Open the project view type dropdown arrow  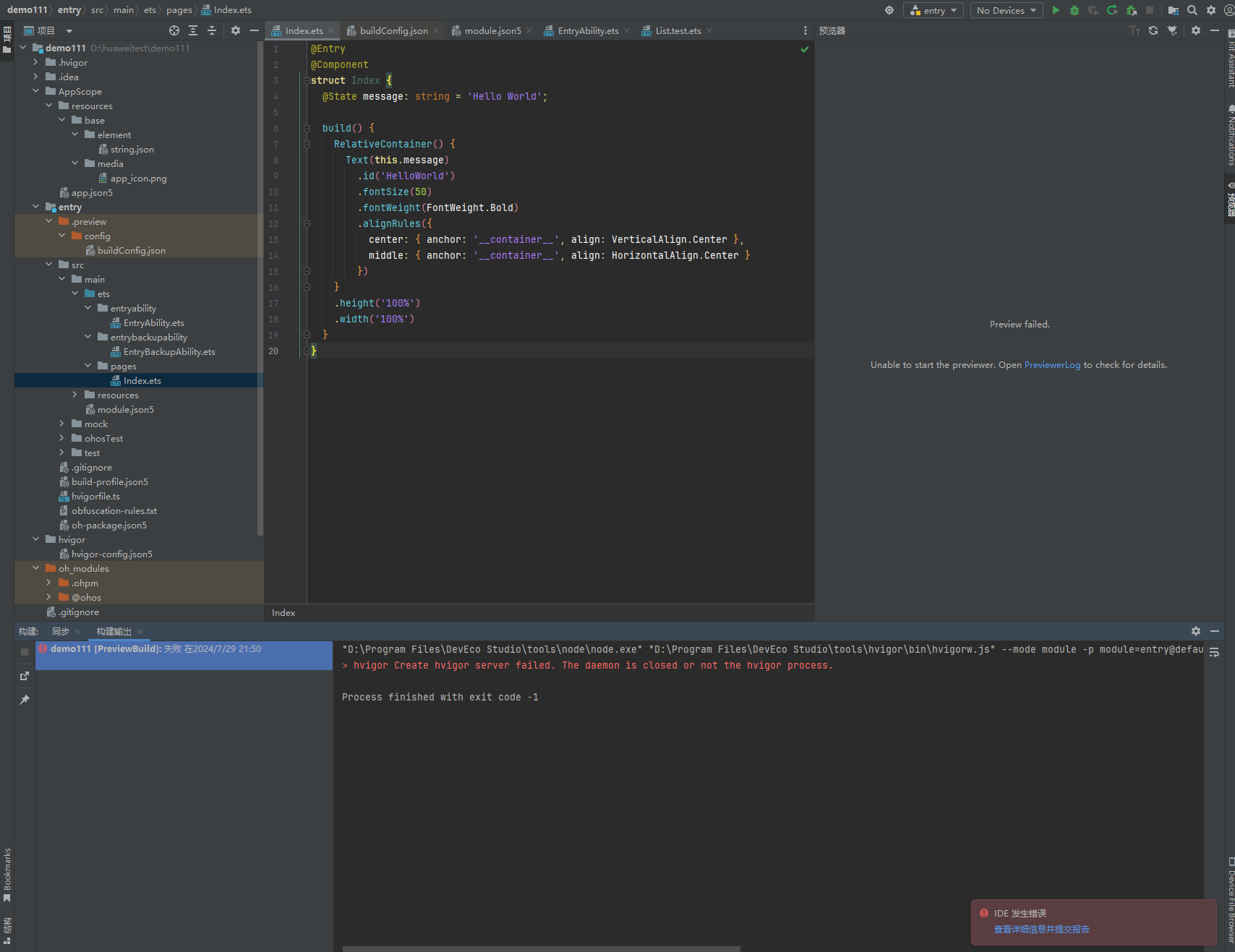[69, 31]
